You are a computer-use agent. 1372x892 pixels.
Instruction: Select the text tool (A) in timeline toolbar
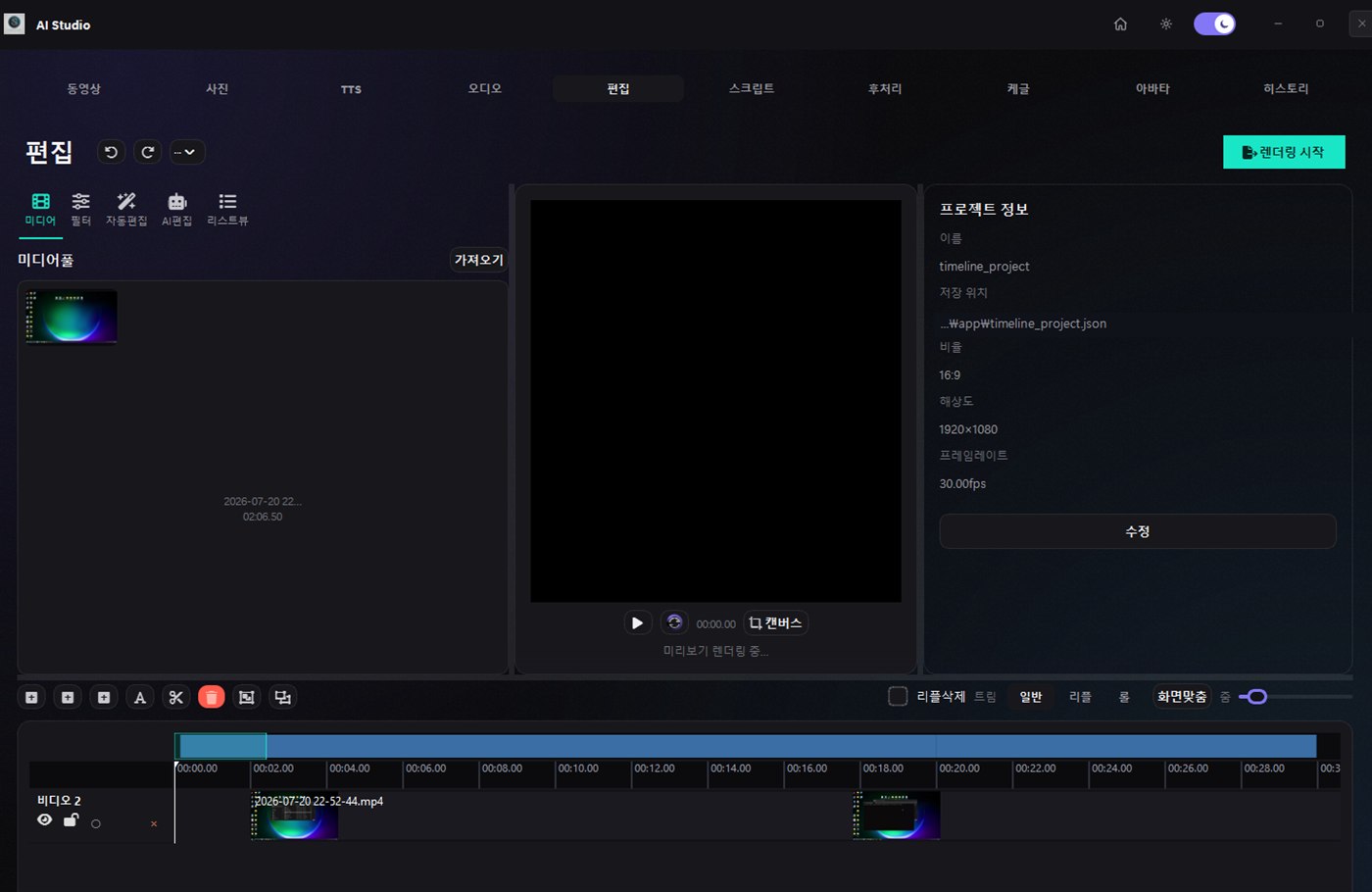pyautogui.click(x=140, y=698)
